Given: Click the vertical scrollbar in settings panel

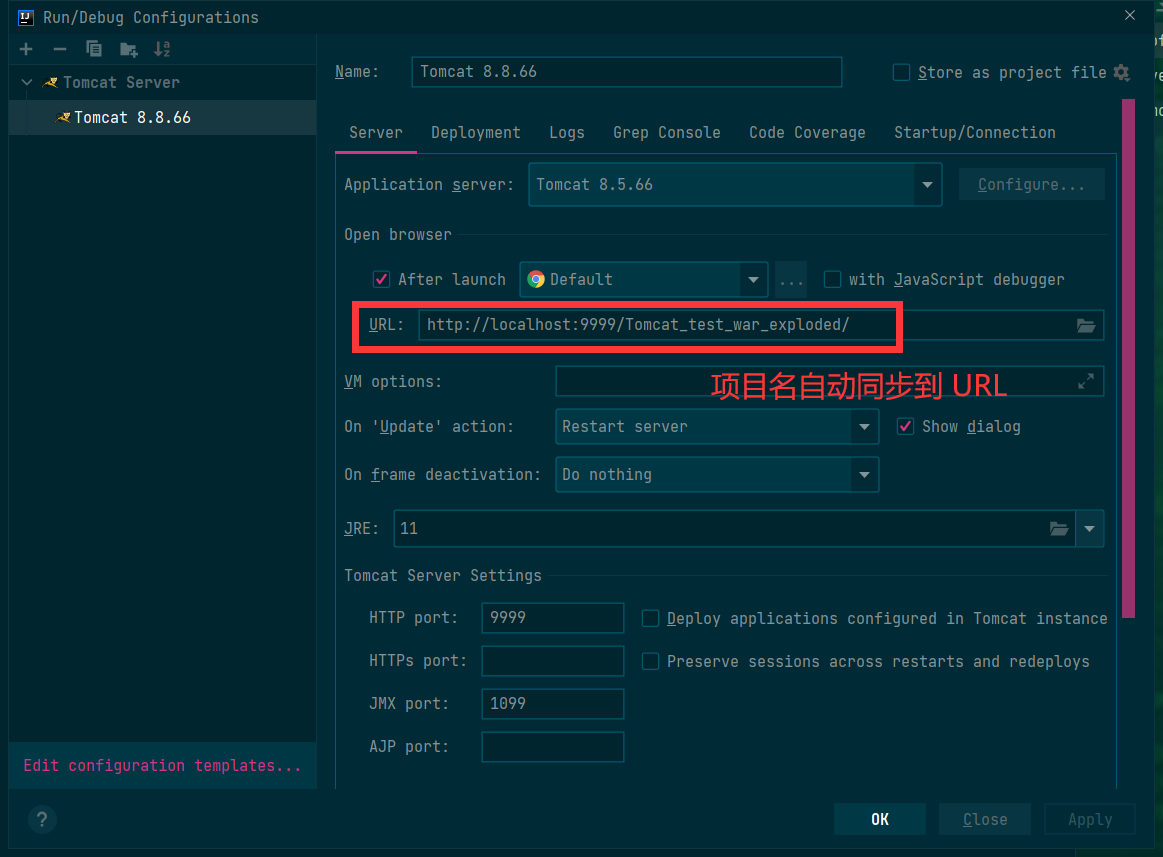Looking at the screenshot, I should point(1129,358).
